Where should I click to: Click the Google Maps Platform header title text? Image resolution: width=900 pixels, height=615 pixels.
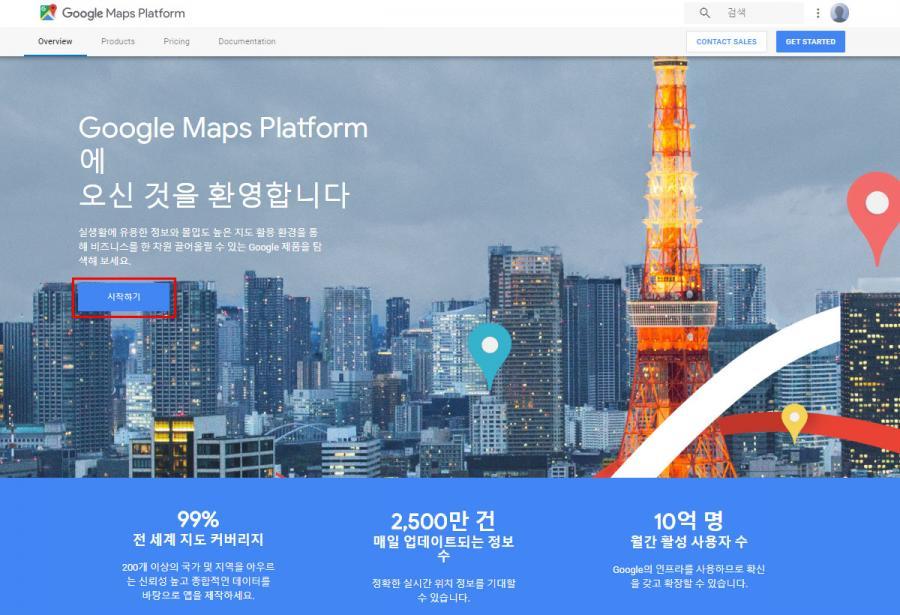click(123, 14)
